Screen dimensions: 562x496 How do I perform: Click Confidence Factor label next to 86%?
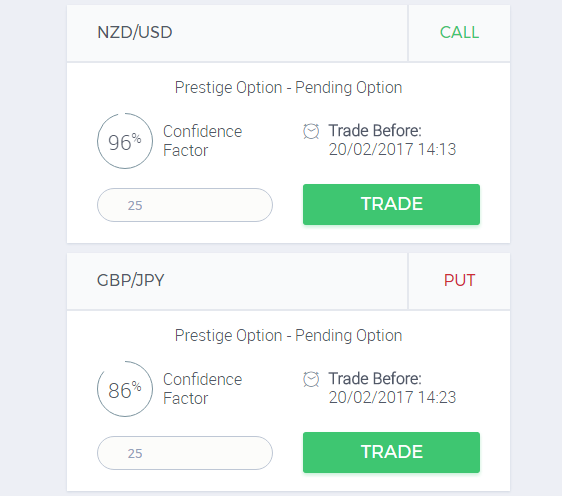203,389
